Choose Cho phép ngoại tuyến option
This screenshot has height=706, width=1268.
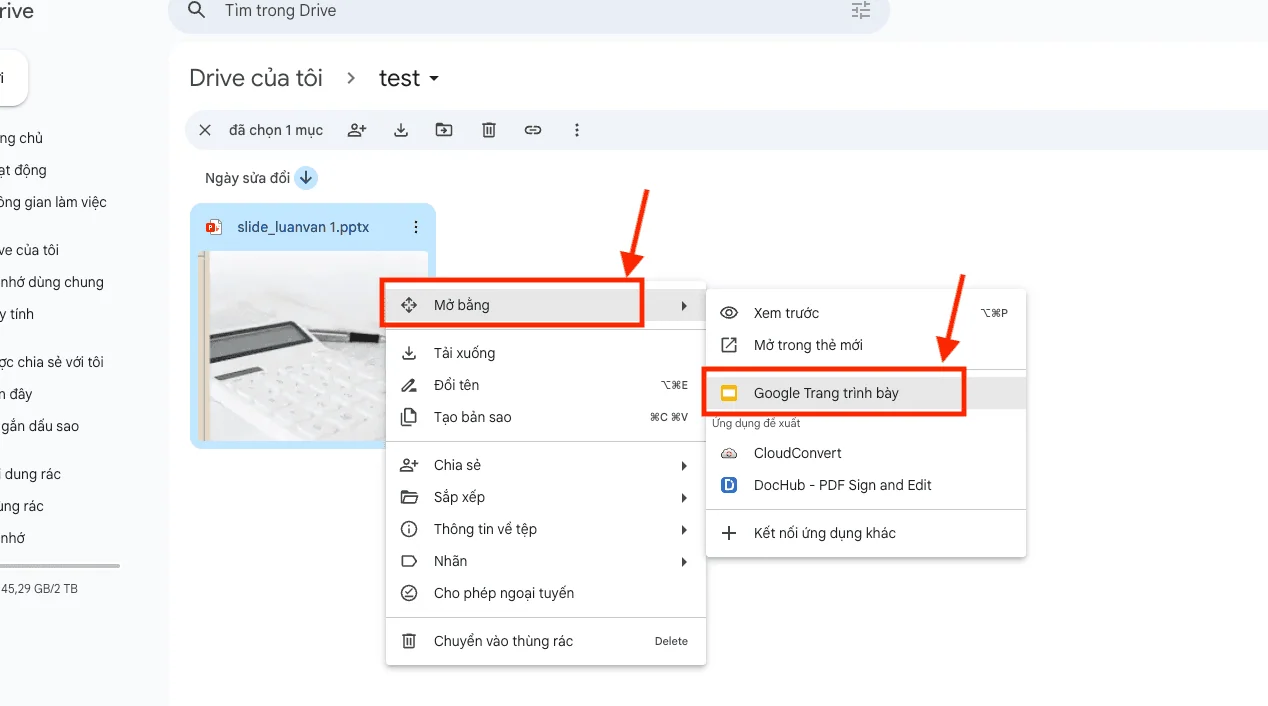tap(546, 593)
